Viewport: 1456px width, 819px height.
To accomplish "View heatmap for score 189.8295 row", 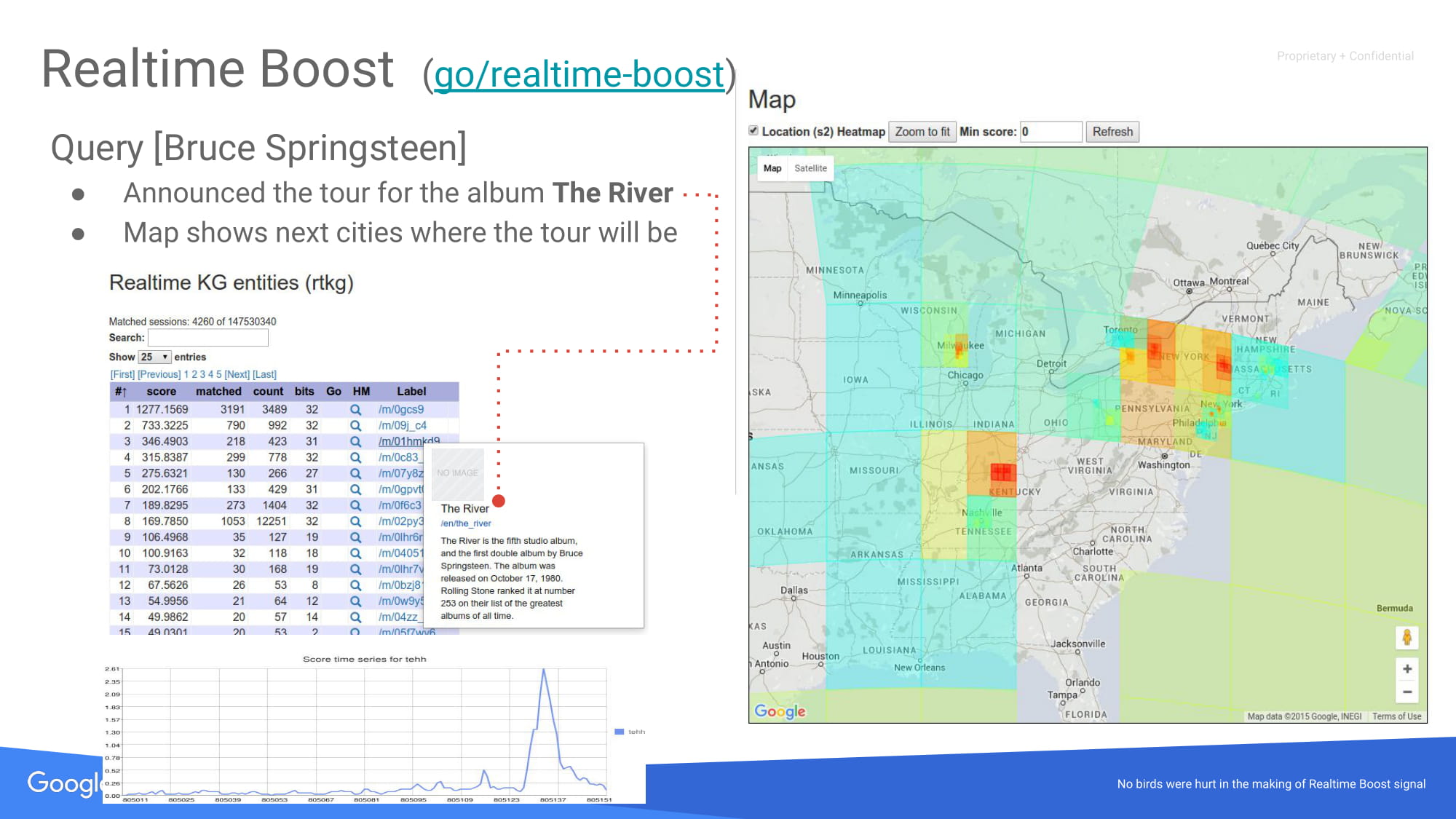I will 355,506.
